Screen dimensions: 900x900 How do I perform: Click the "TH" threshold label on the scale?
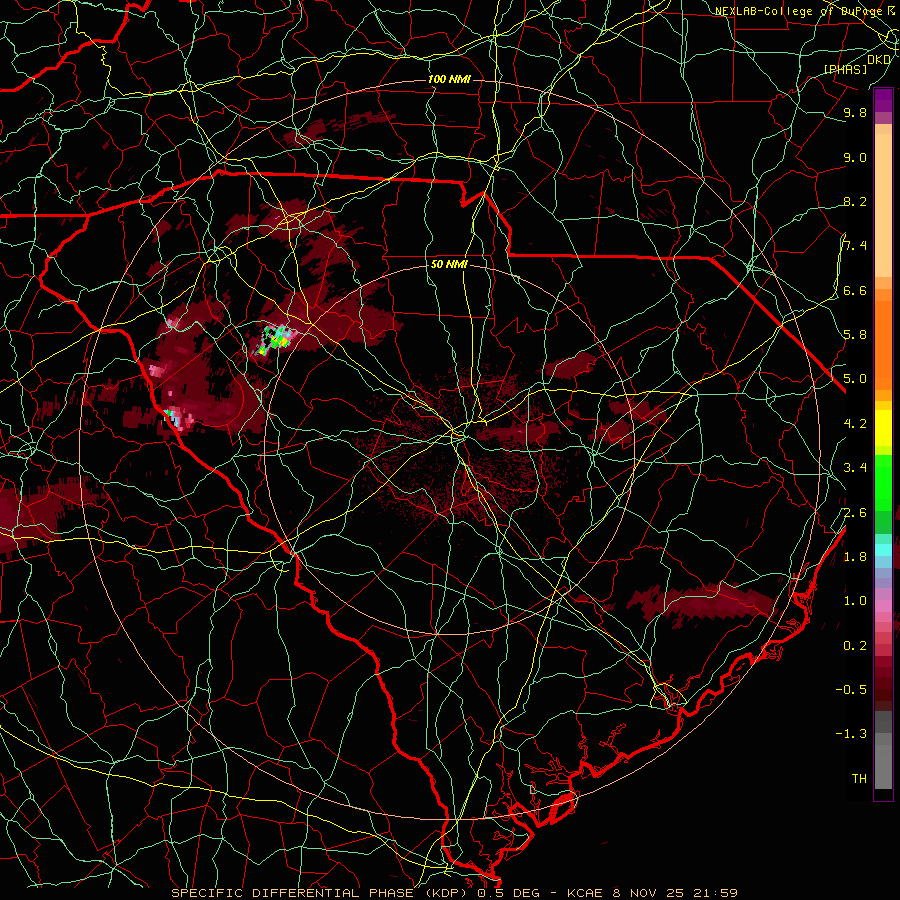859,778
